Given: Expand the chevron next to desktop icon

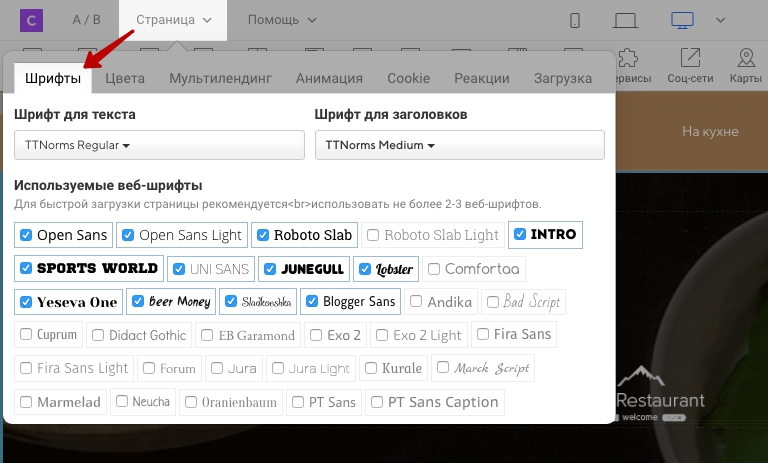Looking at the screenshot, I should (720, 21).
